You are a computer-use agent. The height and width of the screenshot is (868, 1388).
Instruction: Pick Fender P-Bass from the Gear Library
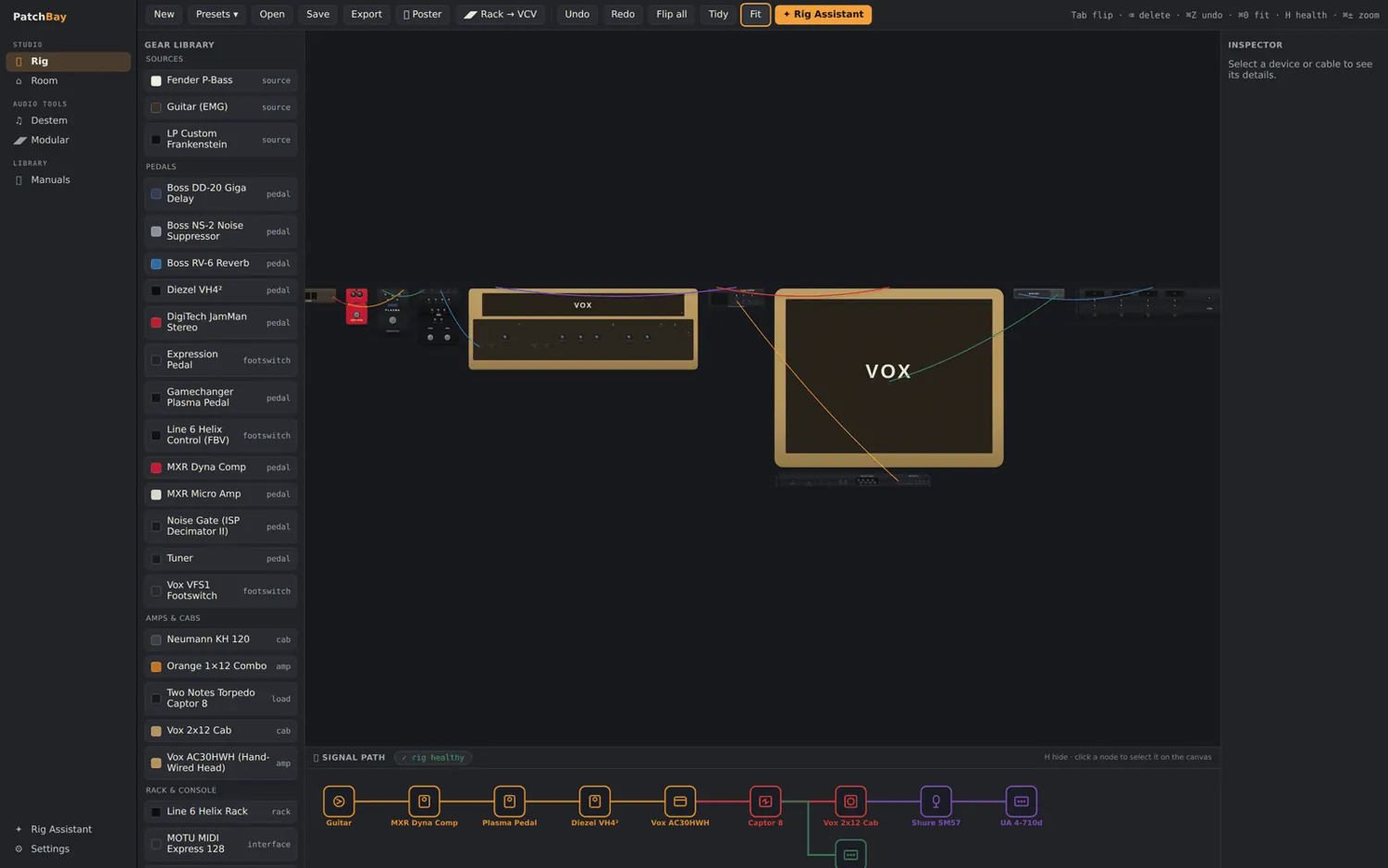pyautogui.click(x=221, y=81)
